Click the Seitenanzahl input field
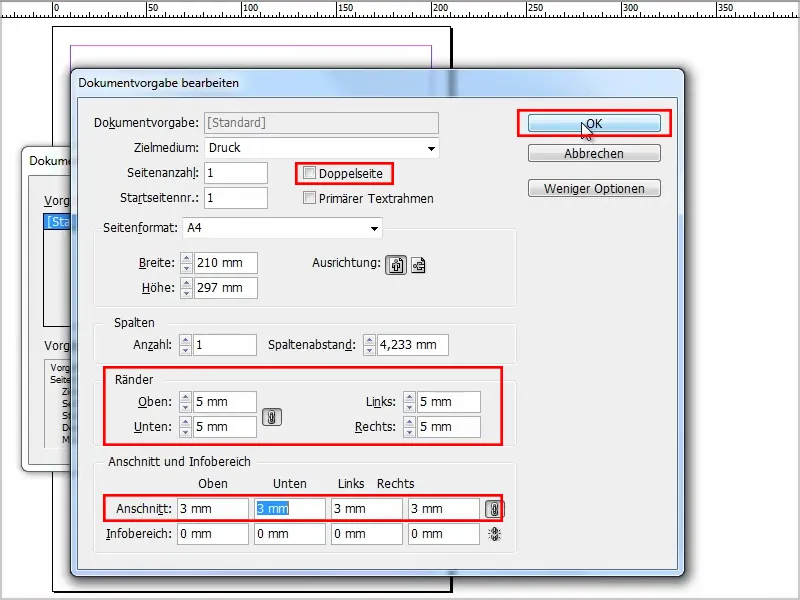Image resolution: width=800 pixels, height=600 pixels. pyautogui.click(x=236, y=173)
